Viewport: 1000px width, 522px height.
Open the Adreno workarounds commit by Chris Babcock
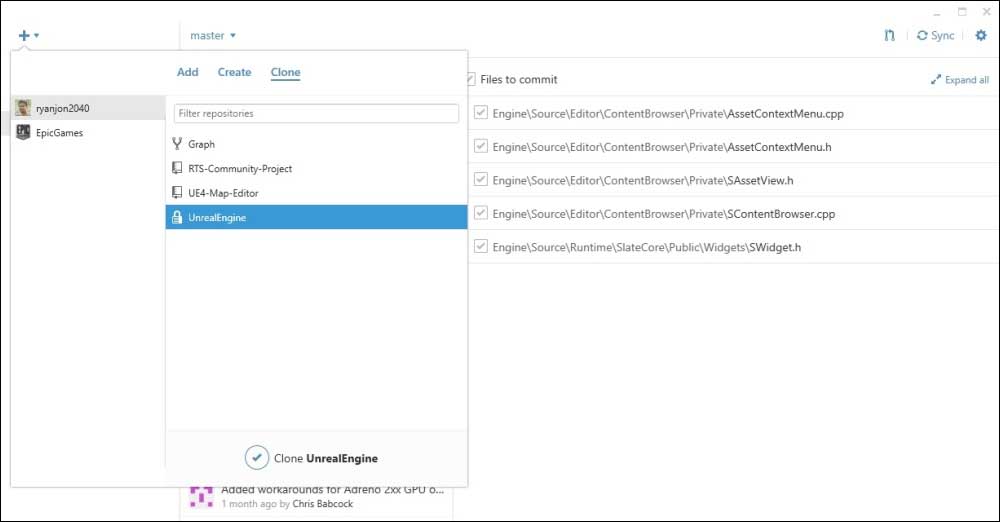[316, 499]
